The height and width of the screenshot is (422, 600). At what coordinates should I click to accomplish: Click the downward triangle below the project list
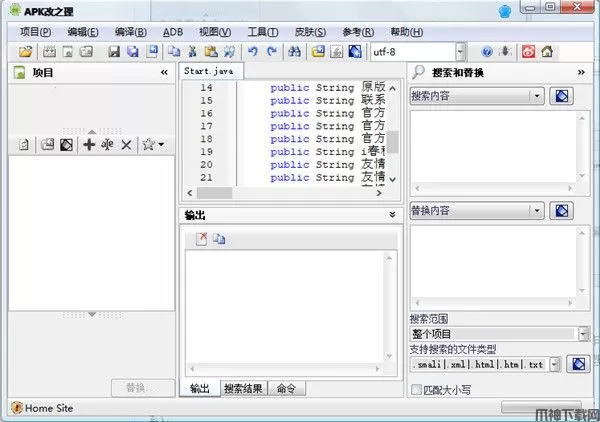click(92, 314)
